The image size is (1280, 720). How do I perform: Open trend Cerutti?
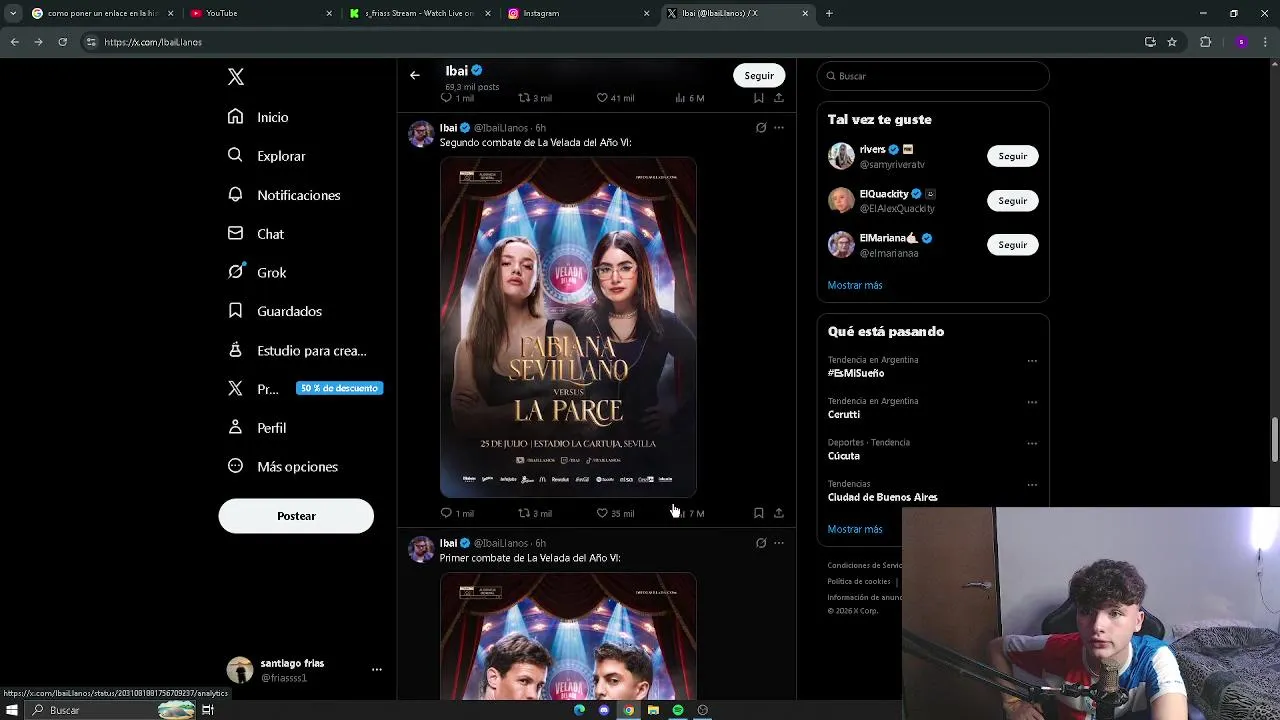tap(844, 414)
